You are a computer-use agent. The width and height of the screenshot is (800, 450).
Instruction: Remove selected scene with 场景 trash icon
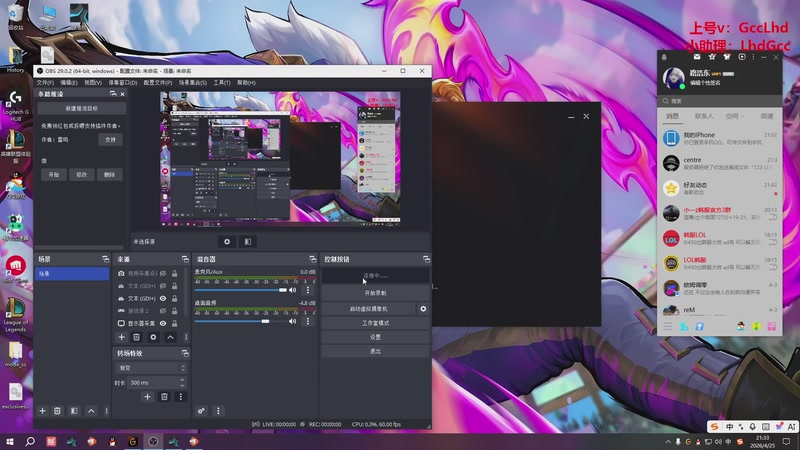[x=57, y=411]
